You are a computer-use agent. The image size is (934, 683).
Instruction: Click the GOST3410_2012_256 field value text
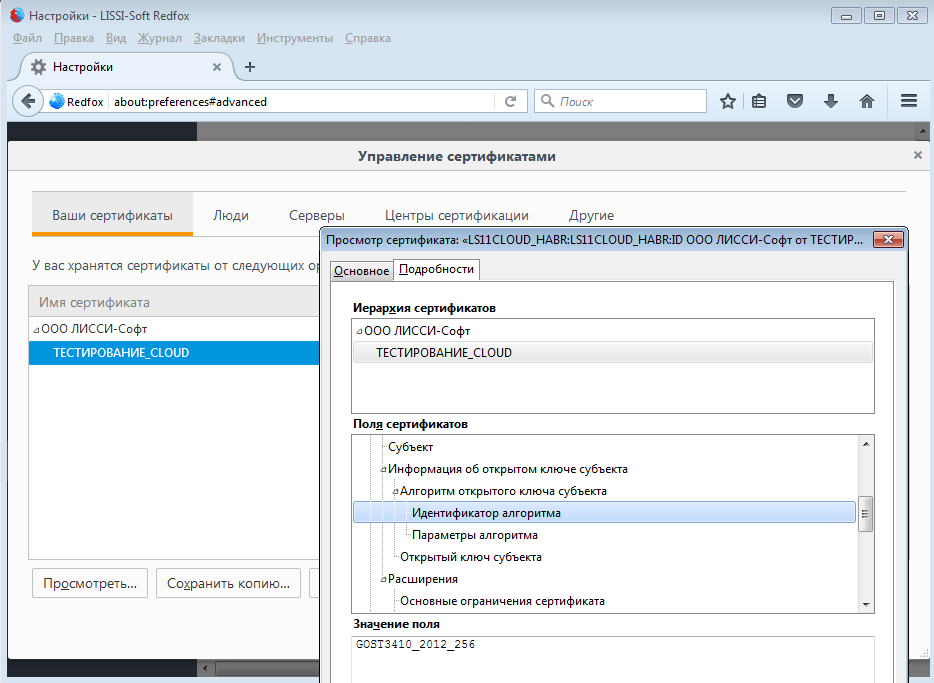pyautogui.click(x=415, y=644)
